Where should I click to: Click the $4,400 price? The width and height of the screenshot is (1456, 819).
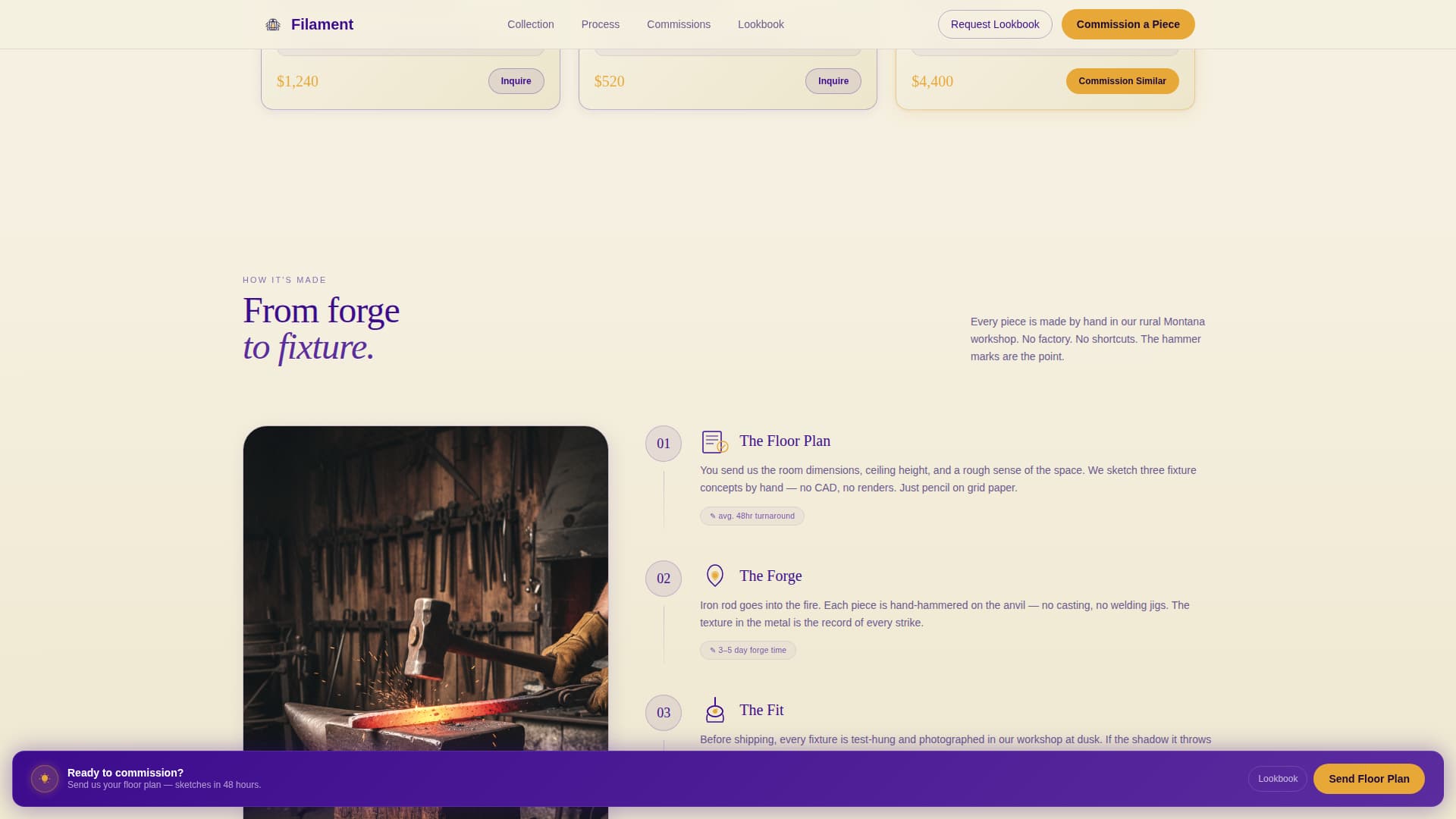[x=932, y=81]
